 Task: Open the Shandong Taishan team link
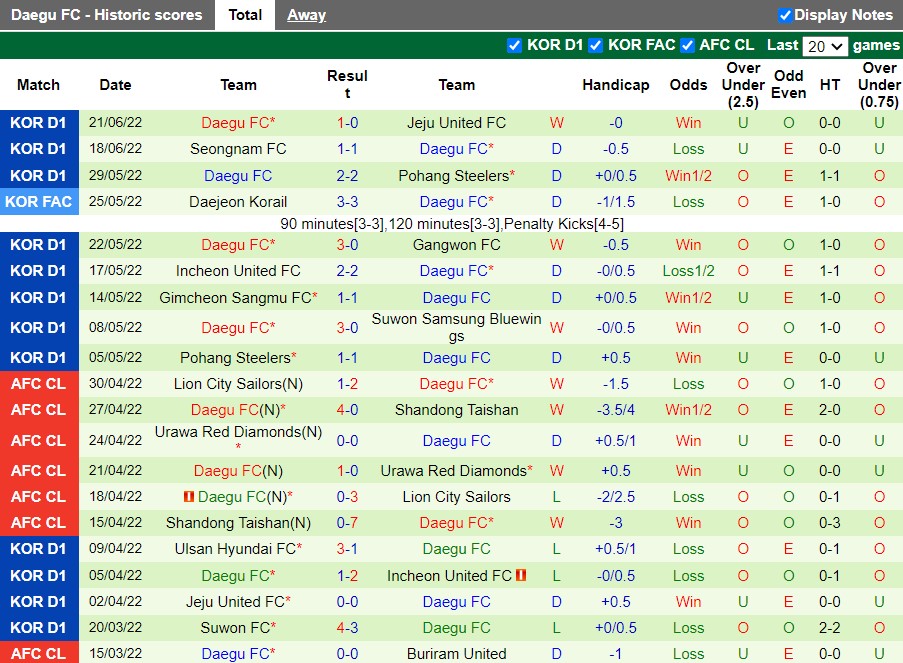[x=456, y=409]
